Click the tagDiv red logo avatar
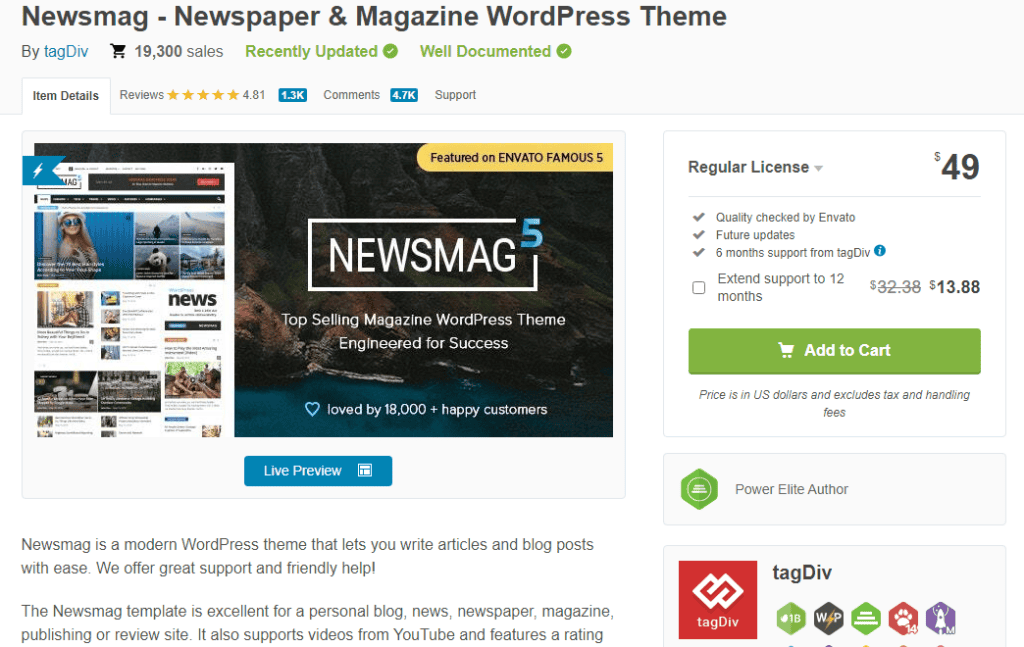The image size is (1024, 647). pos(718,599)
